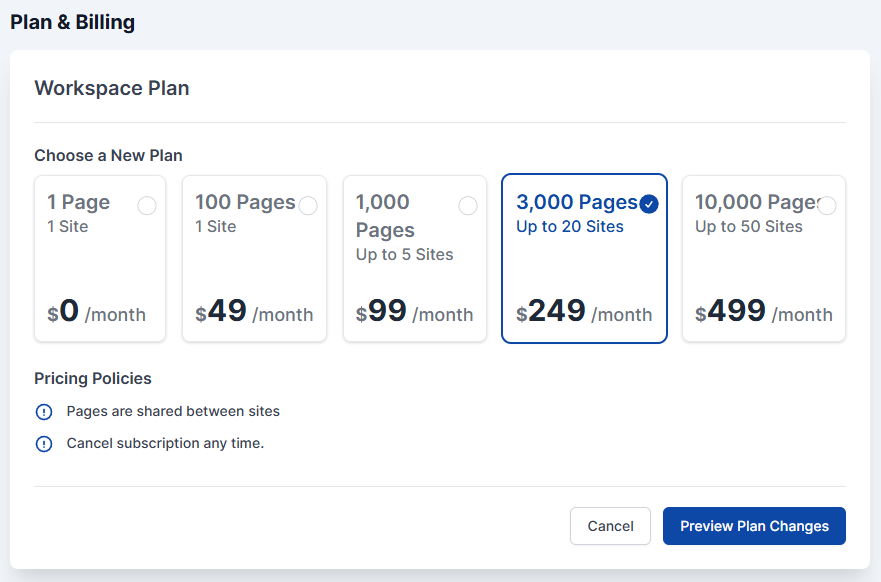The height and width of the screenshot is (582, 881).
Task: Click the checked 3,000 Pages radio indicator
Action: tap(649, 204)
